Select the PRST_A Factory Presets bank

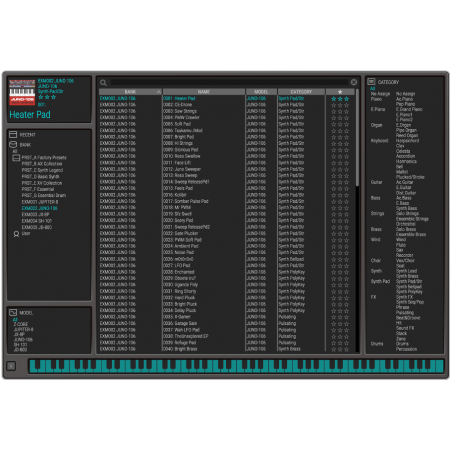point(44,158)
